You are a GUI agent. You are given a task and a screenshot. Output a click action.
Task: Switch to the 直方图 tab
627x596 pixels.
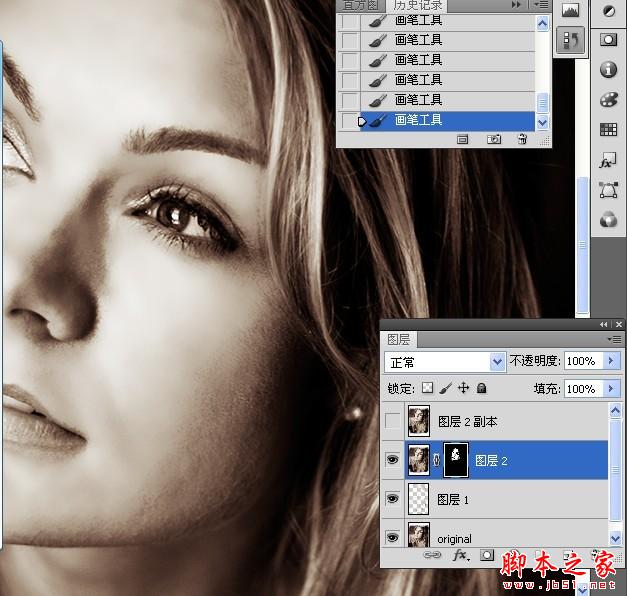(x=361, y=5)
